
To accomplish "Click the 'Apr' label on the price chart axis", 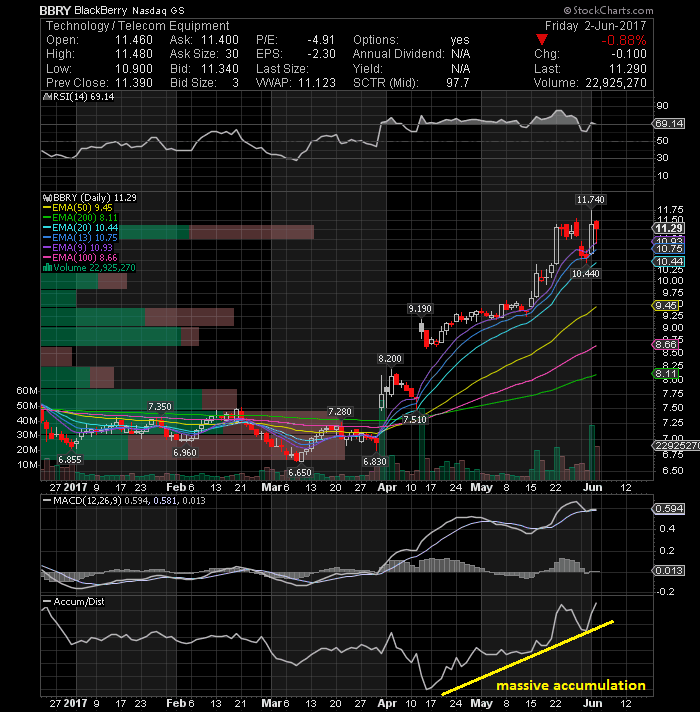I will click(387, 487).
